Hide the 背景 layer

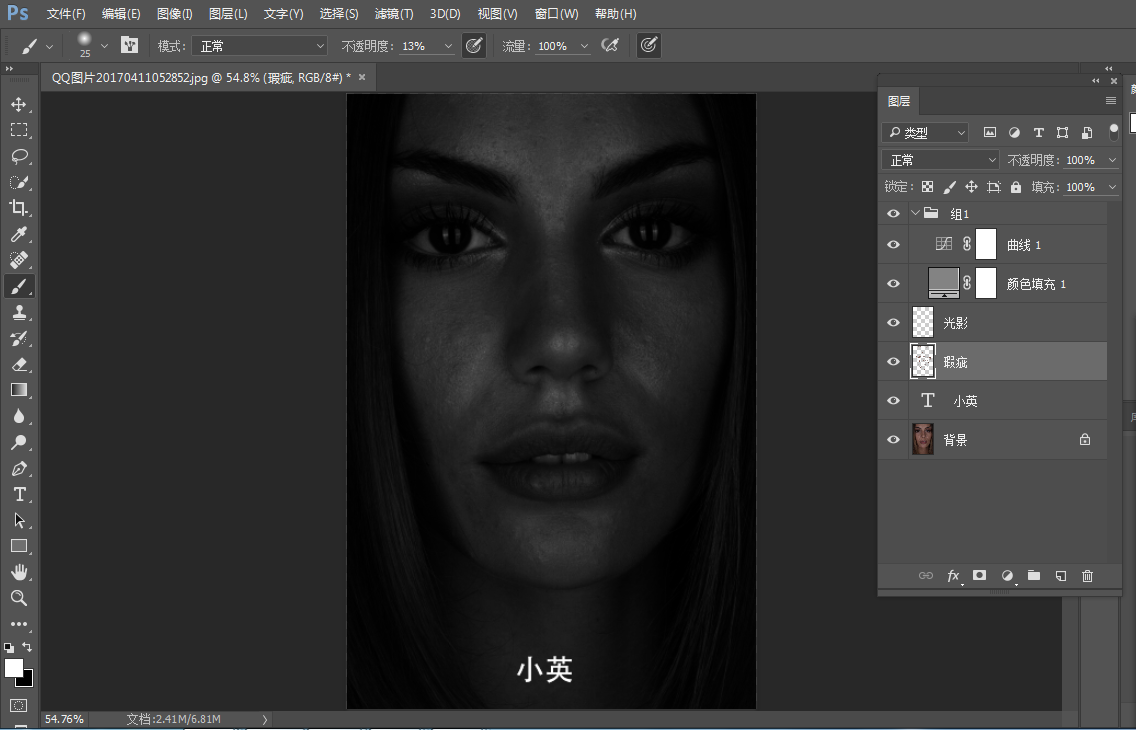pyautogui.click(x=894, y=440)
